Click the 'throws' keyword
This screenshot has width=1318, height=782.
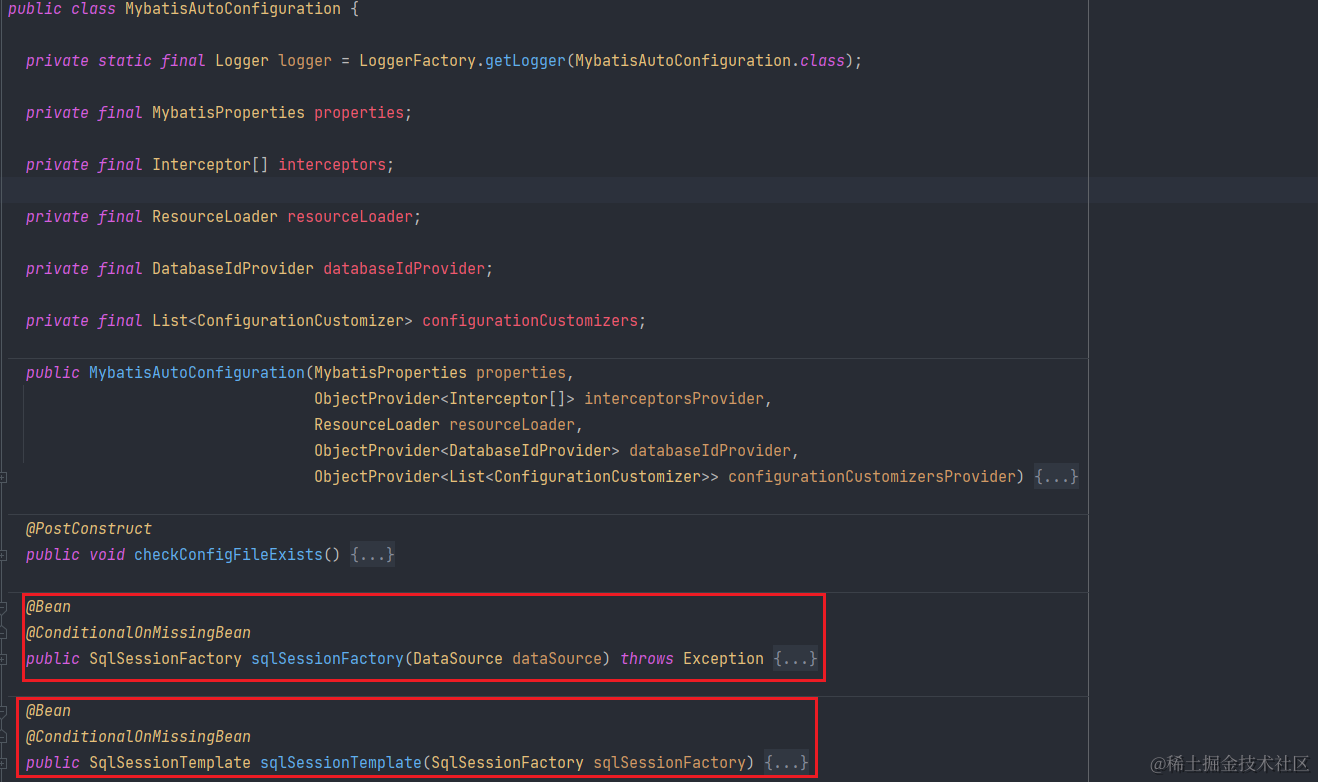coord(647,659)
